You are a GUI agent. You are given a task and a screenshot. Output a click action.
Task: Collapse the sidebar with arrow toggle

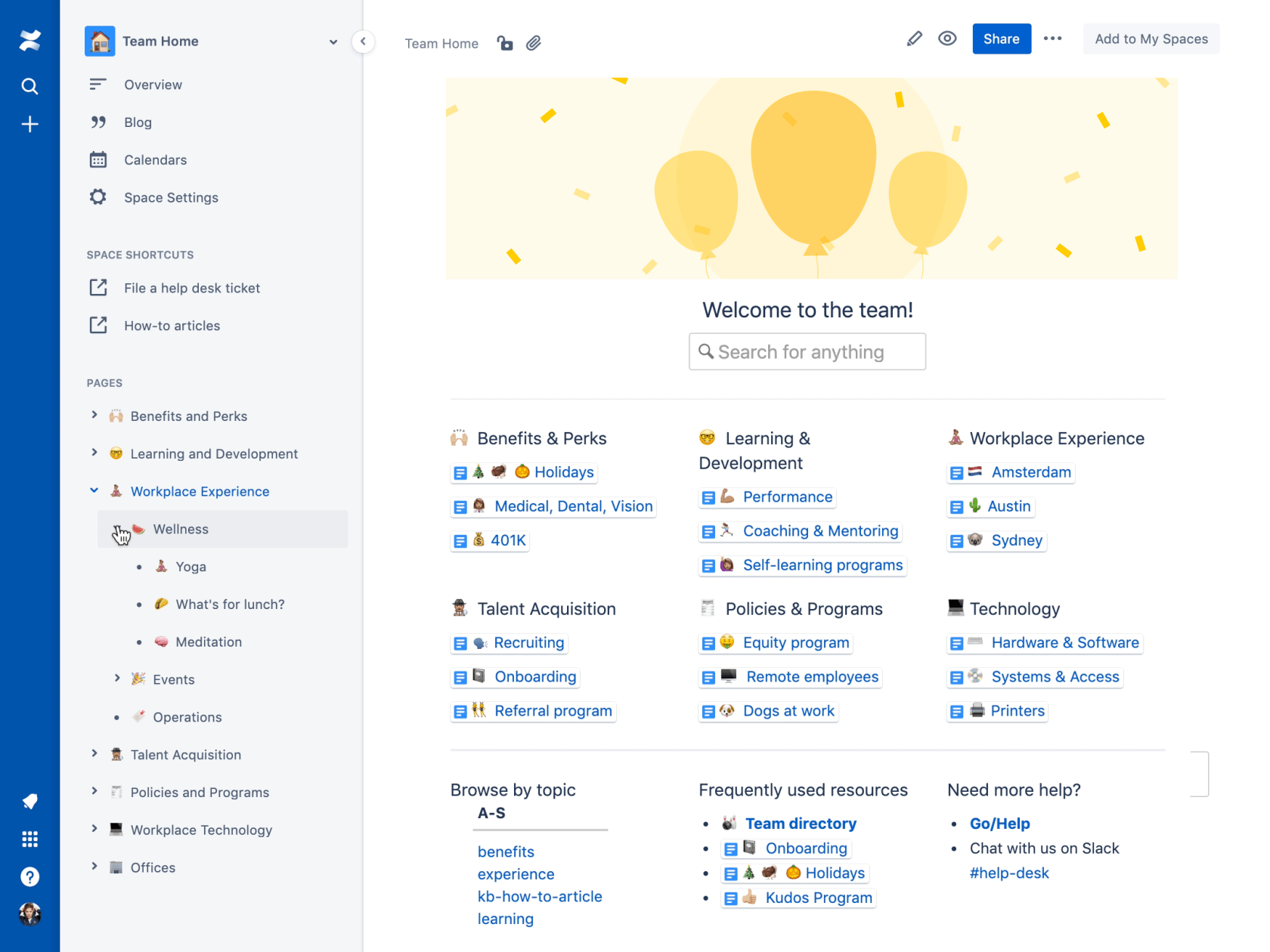click(x=363, y=42)
